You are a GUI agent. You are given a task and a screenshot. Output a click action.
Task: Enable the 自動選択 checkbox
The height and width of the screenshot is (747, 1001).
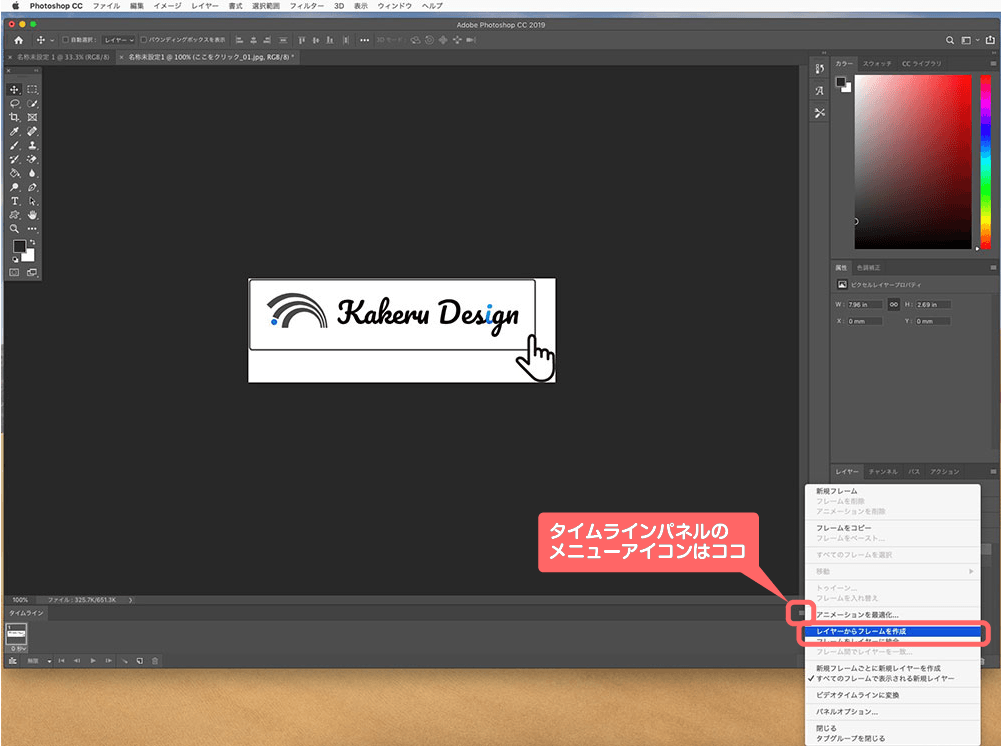pos(65,40)
